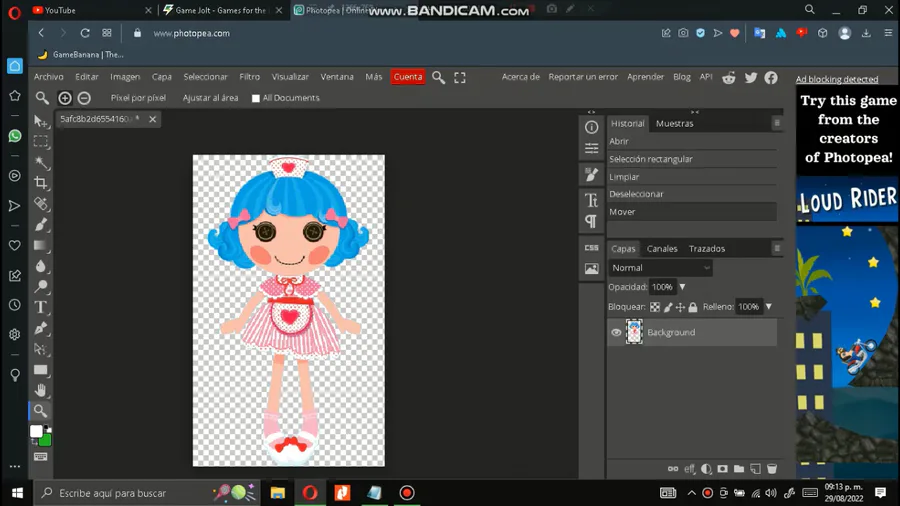This screenshot has height=506, width=900.
Task: Open the Aprender link
Action: (x=645, y=77)
